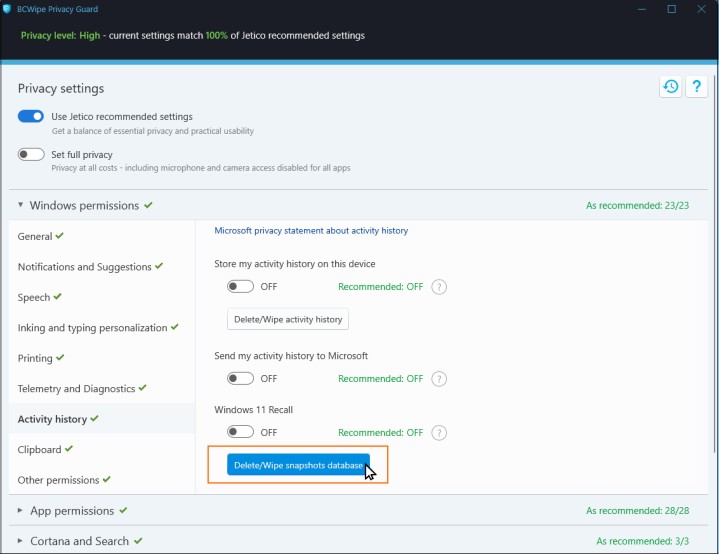The height and width of the screenshot is (554, 719).
Task: Toggle Send my activity history to Microsoft
Action: (240, 379)
